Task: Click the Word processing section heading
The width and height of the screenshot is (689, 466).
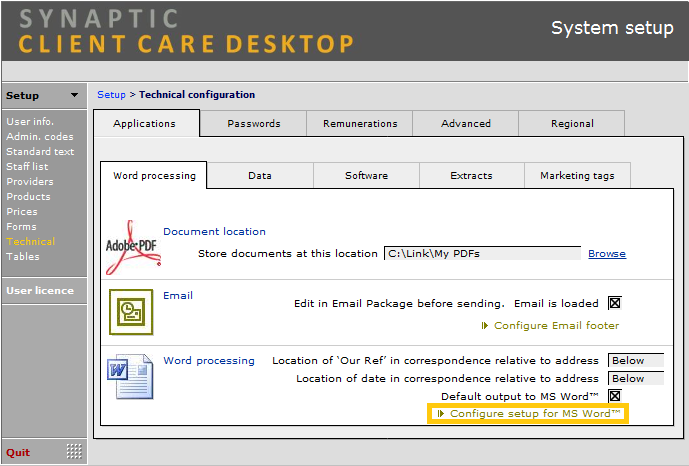Action: click(x=209, y=361)
